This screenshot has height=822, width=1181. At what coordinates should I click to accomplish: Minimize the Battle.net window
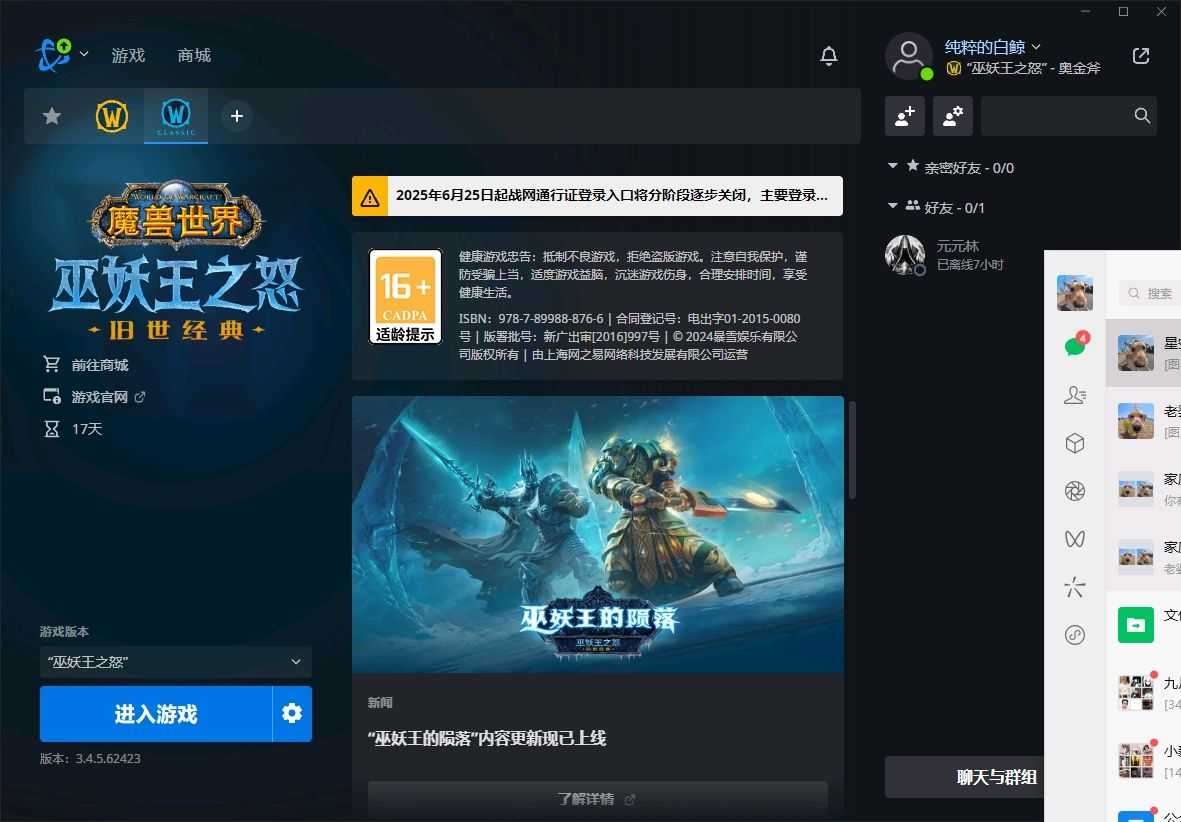1086,11
